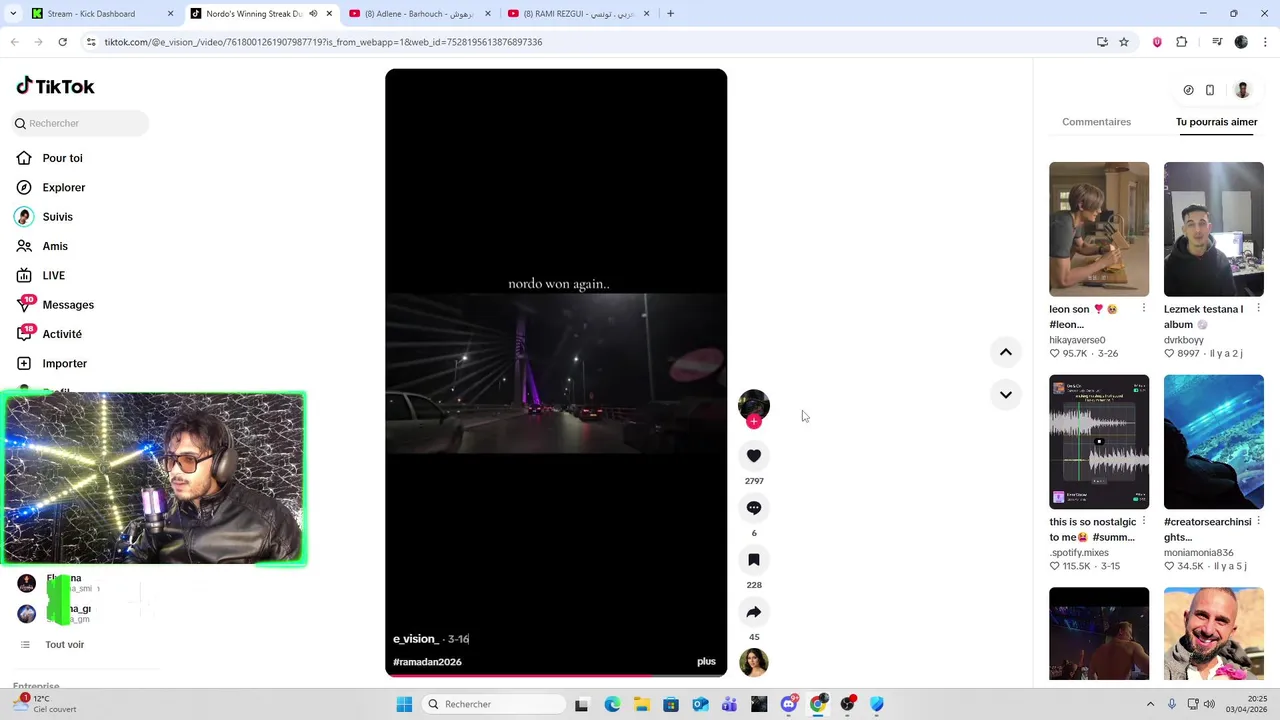Viewport: 1280px width, 720px height.
Task: Click the phone icon in the top right panel
Action: tap(1210, 90)
